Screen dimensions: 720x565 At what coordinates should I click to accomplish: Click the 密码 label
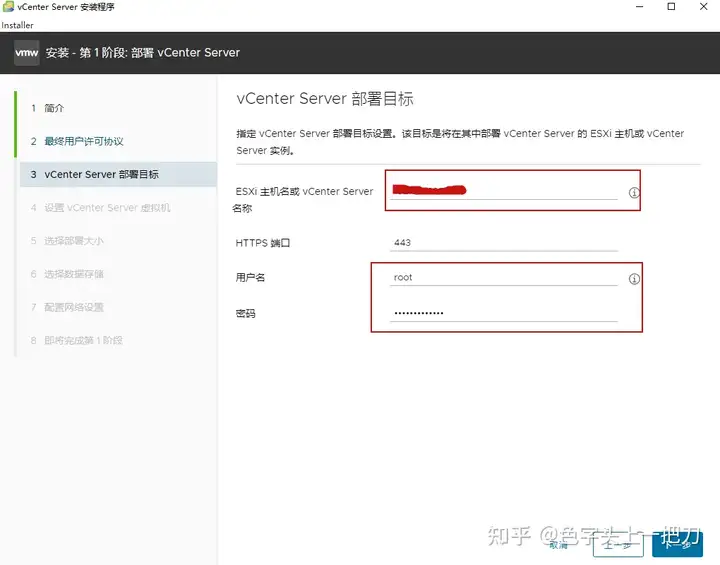point(246,313)
